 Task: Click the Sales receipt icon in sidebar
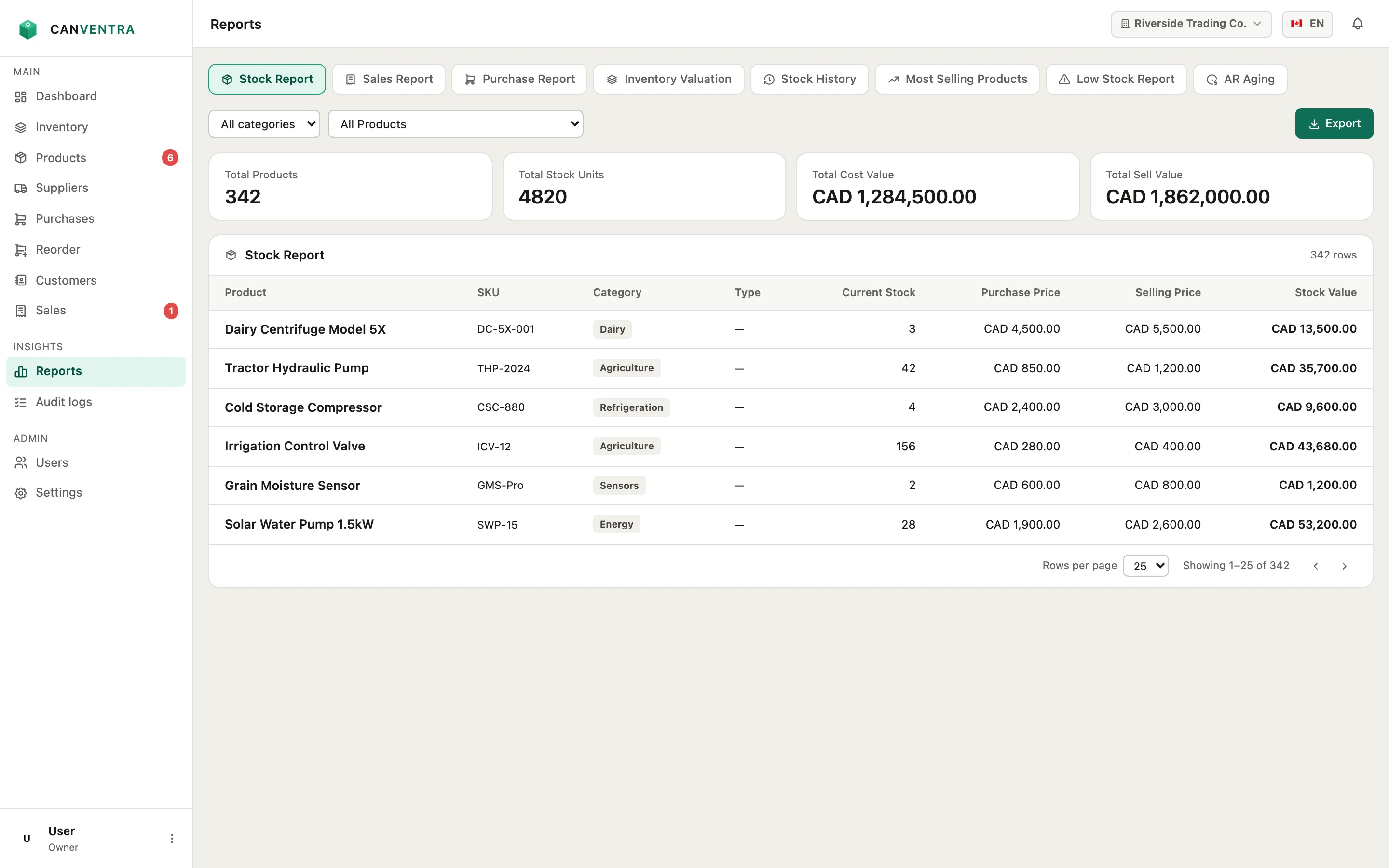tap(21, 311)
